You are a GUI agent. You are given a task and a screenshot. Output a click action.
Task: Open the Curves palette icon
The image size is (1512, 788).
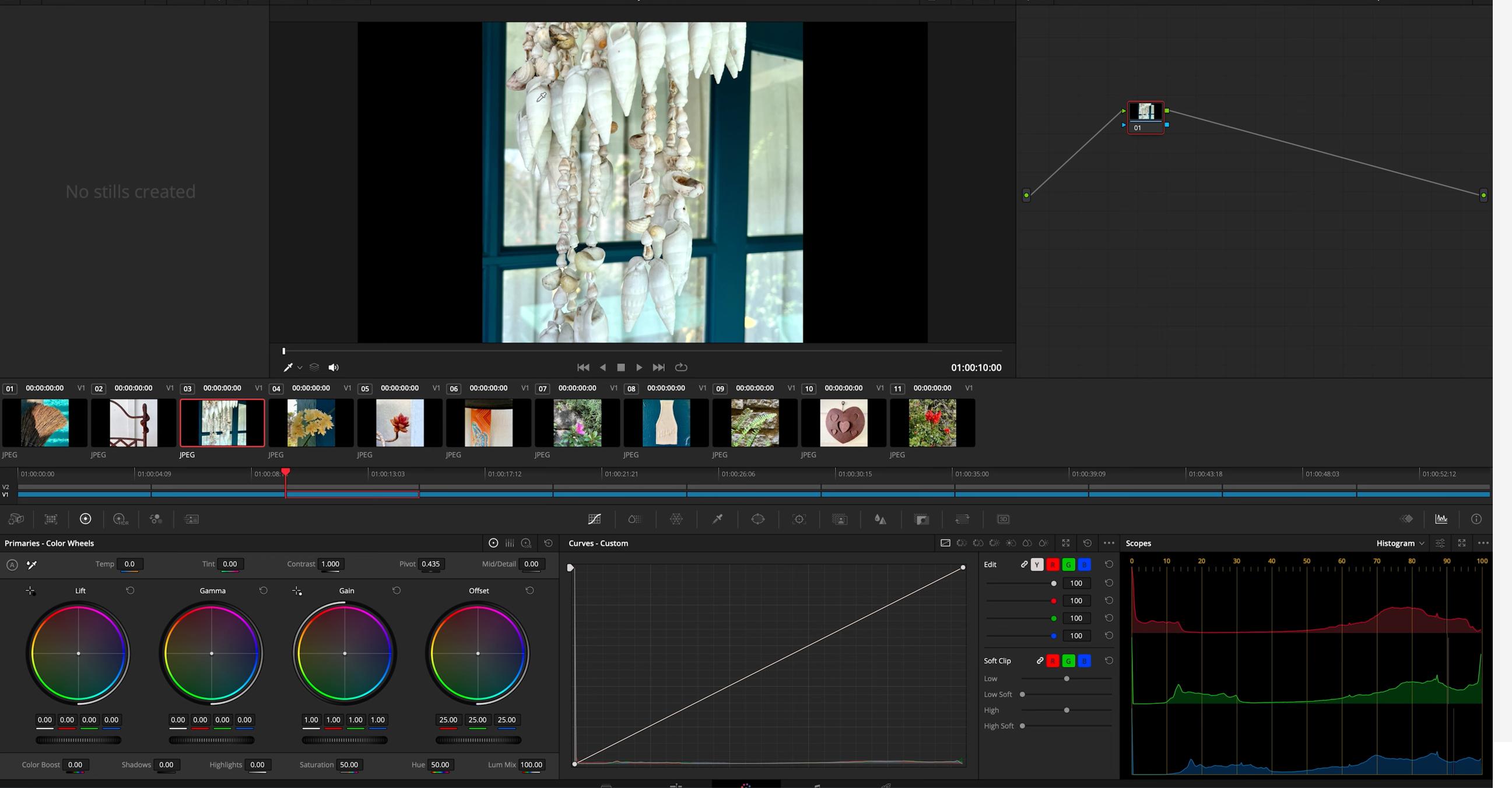(594, 519)
